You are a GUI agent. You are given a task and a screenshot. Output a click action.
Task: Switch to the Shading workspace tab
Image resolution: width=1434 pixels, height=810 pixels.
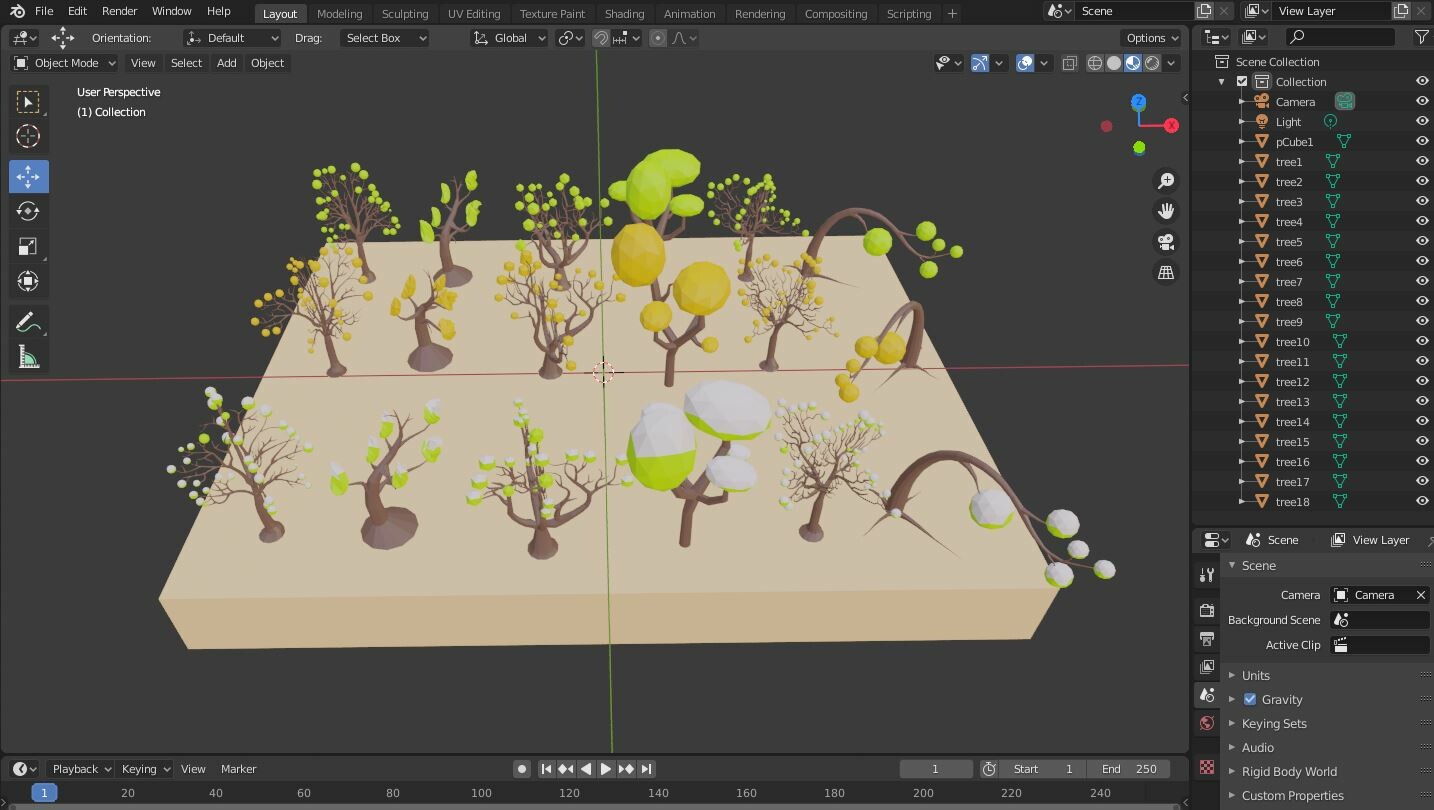(624, 14)
